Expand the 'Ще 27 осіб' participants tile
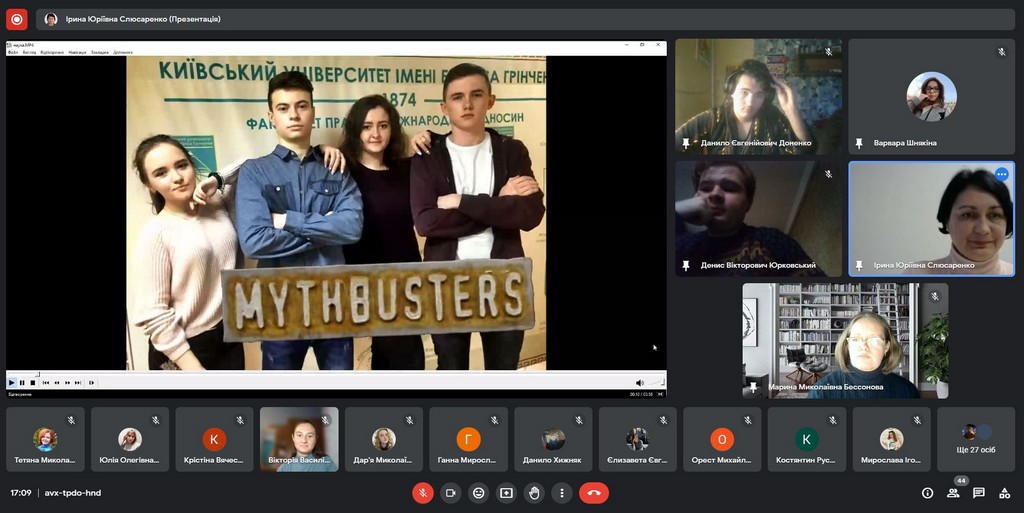Viewport: 1024px width, 513px height. coord(975,439)
